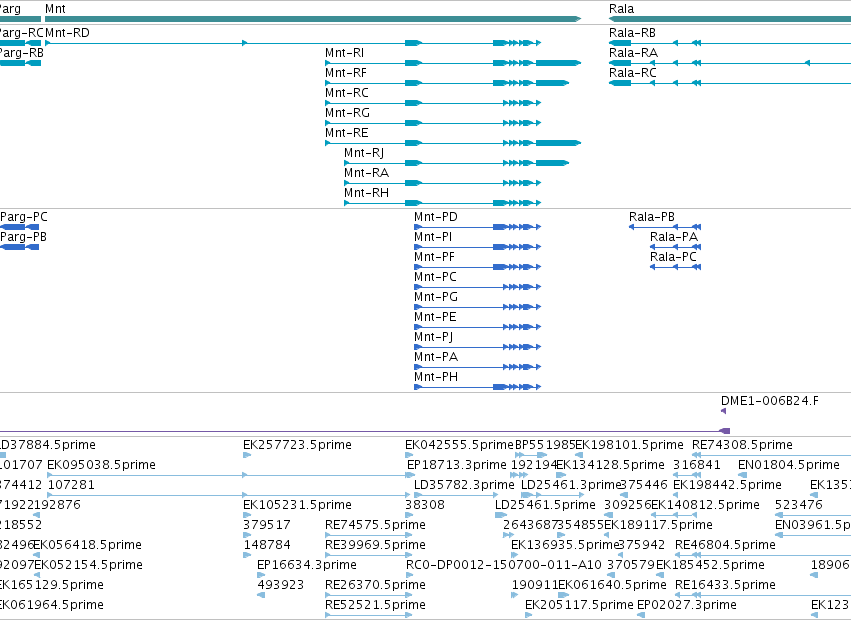Click EST RE46804.5prime label

coord(725,545)
